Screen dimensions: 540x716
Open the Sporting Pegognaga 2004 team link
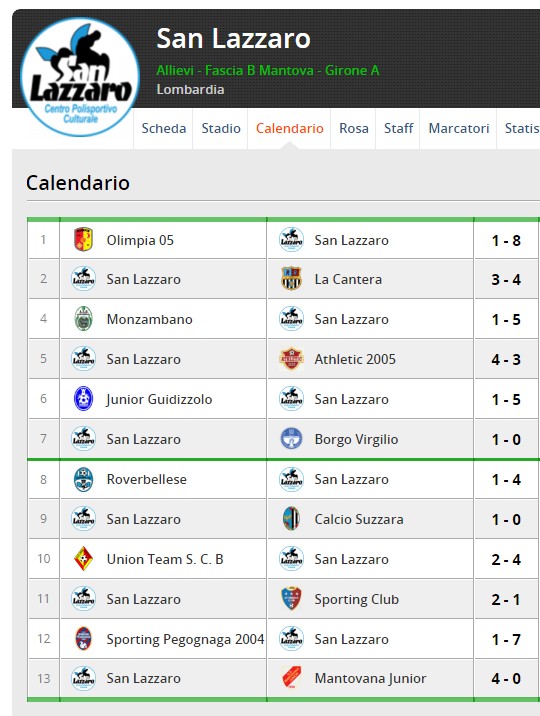185,639
